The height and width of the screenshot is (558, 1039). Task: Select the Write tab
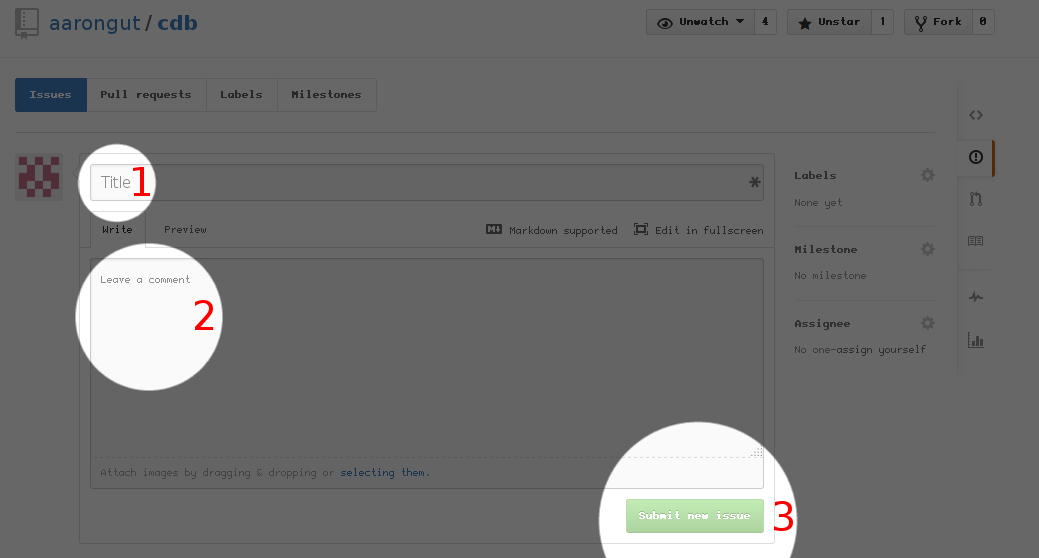(117, 230)
